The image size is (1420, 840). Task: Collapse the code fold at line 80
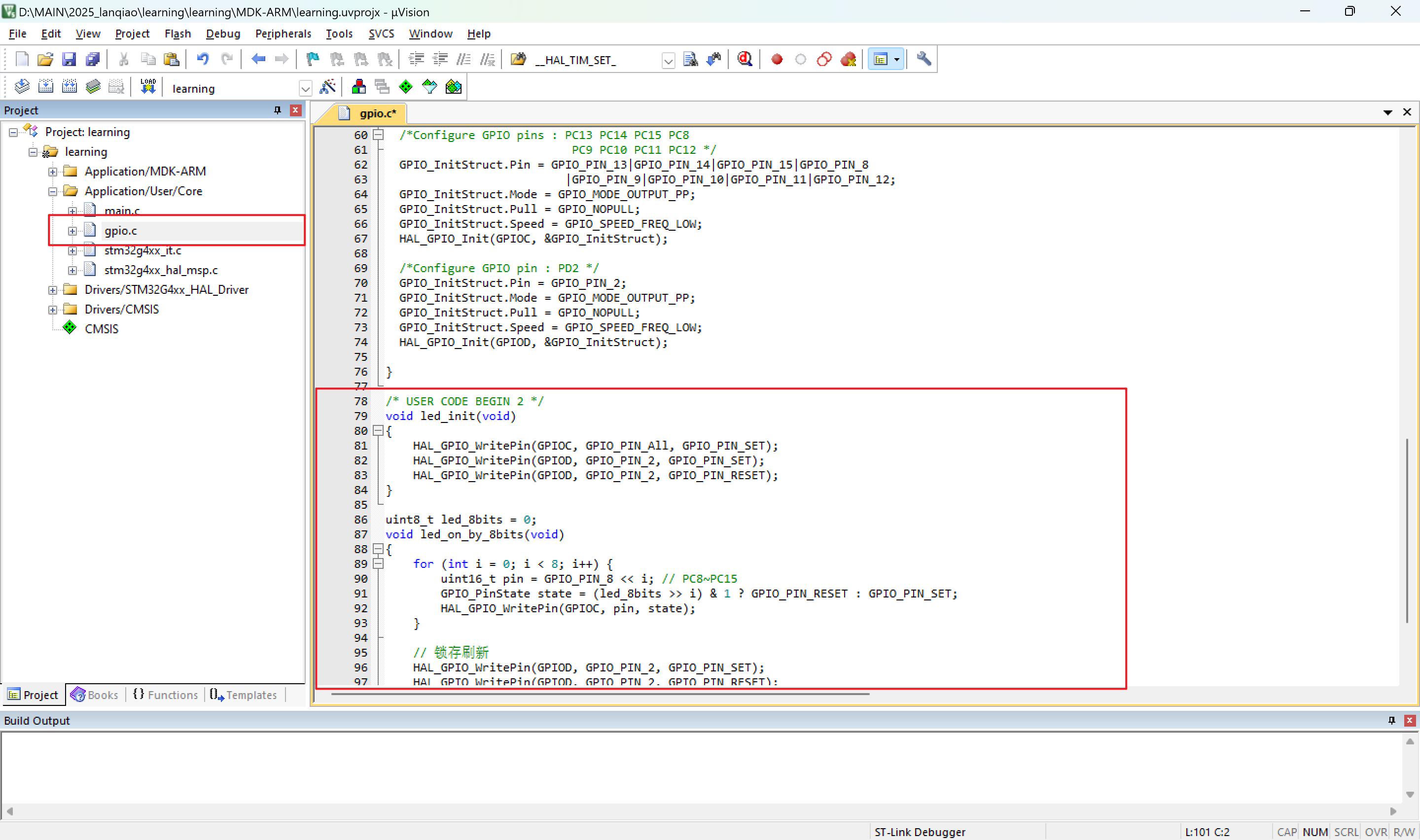pos(378,431)
